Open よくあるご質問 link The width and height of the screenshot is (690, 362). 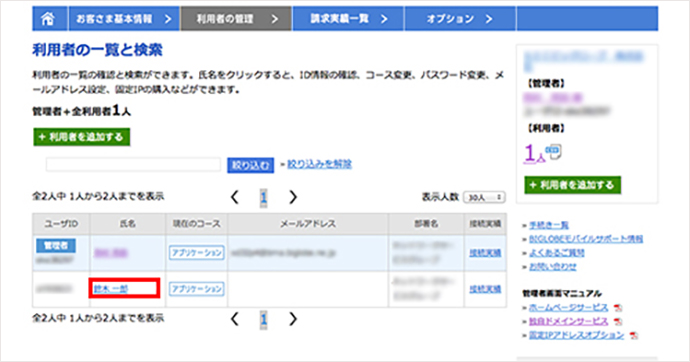557,253
